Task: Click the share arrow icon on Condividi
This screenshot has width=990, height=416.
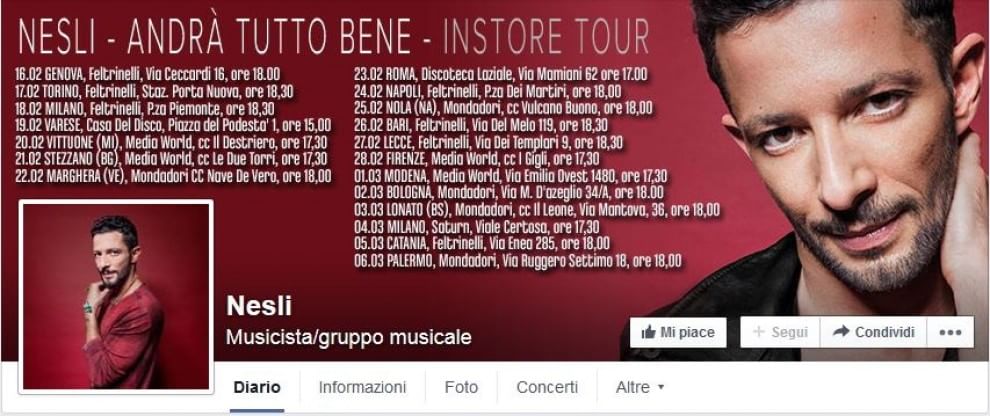Action: [840, 331]
